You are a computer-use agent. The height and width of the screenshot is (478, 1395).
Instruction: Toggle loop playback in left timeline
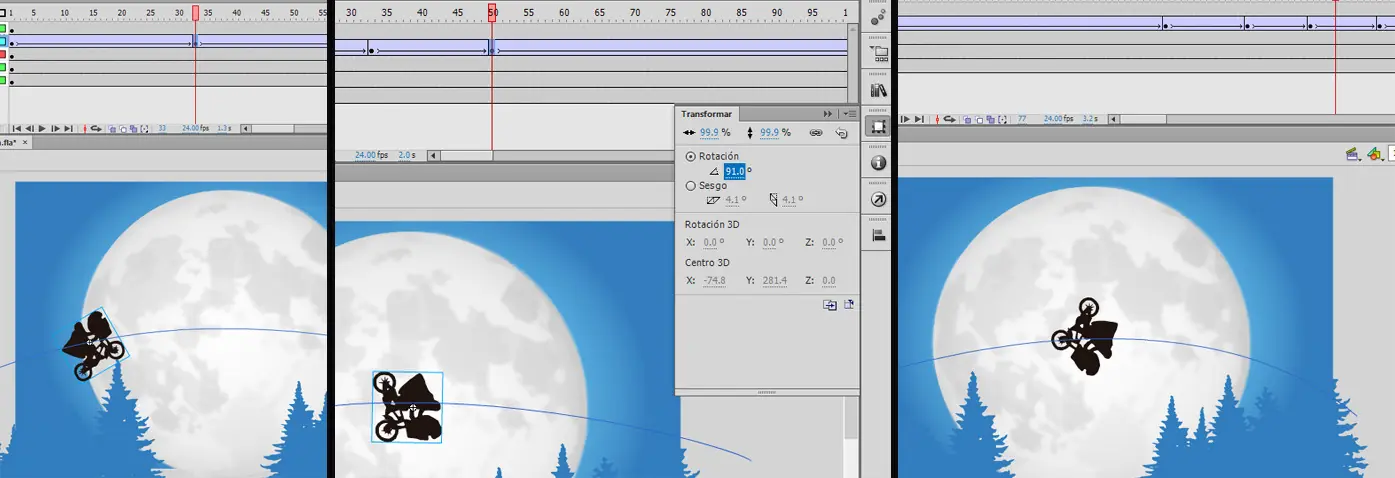tap(96, 129)
